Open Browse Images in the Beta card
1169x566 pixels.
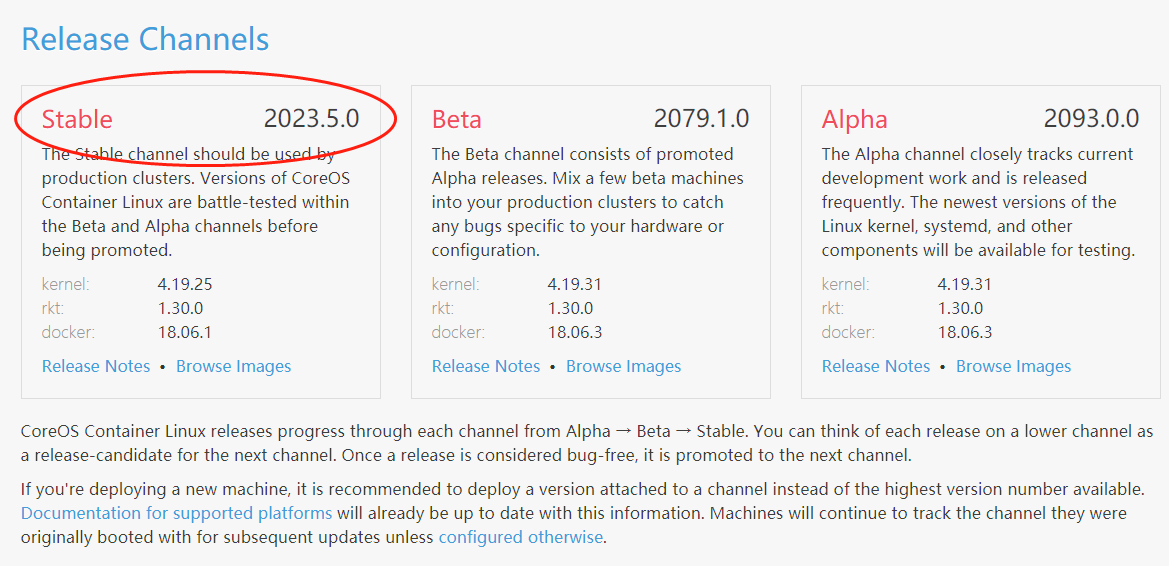(623, 366)
